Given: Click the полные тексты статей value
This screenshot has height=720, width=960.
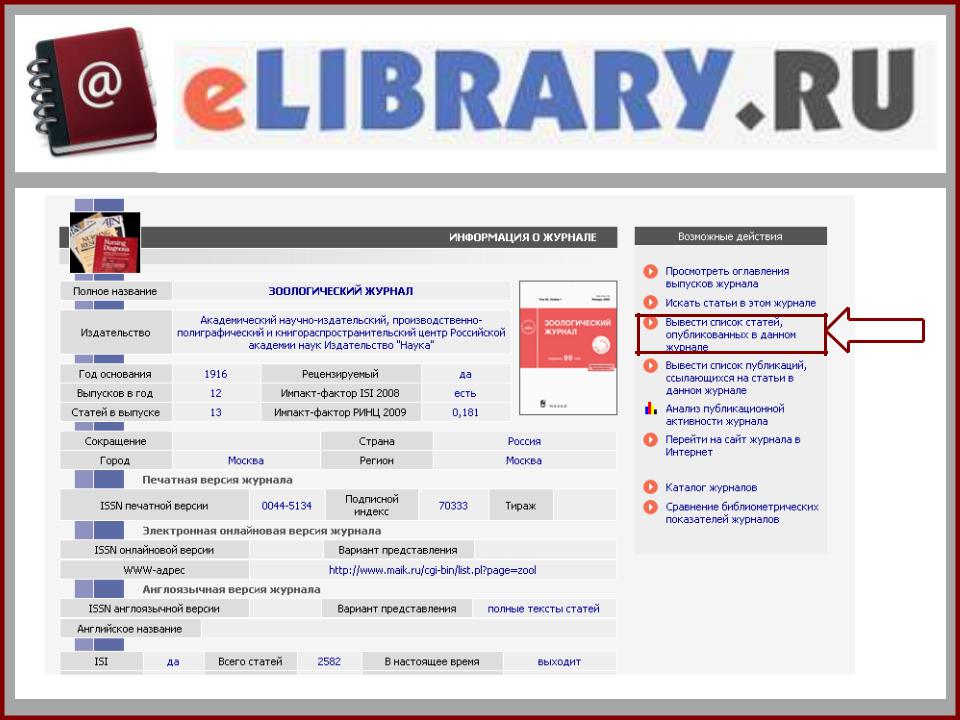Looking at the screenshot, I should 543,609.
